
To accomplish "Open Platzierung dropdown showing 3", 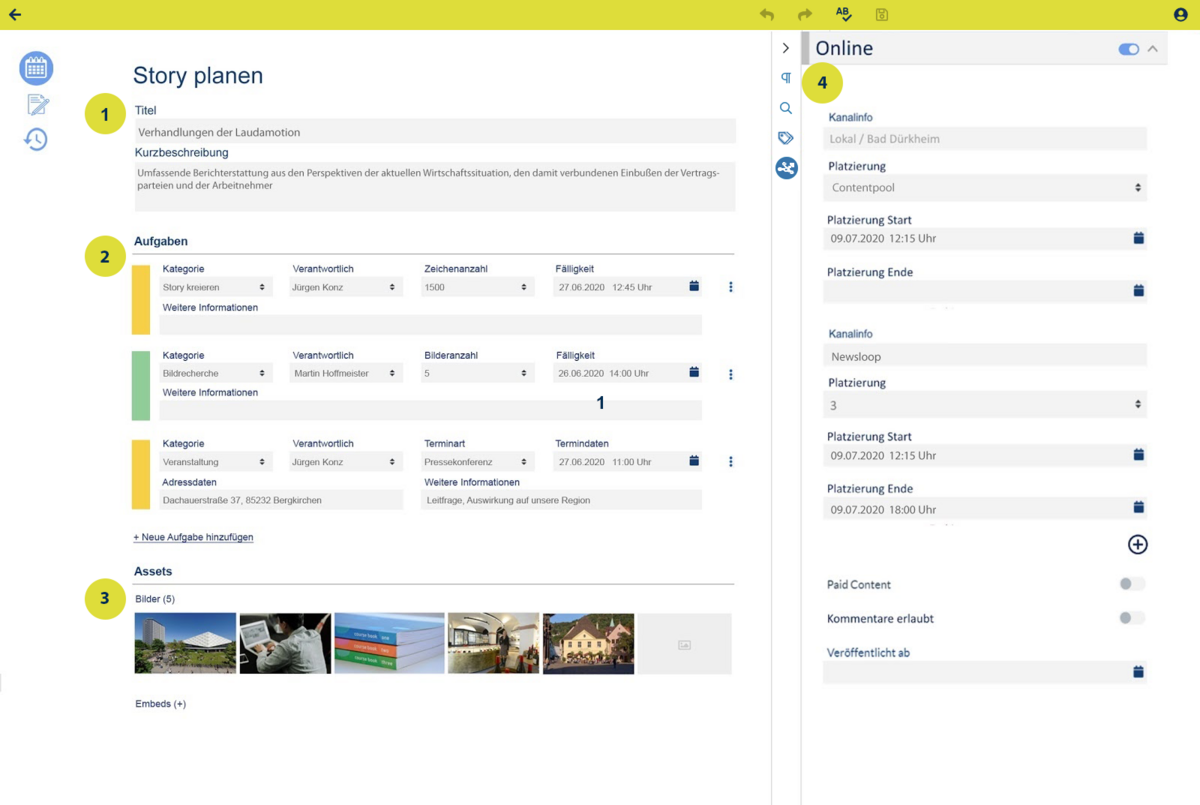I will tap(985, 405).
